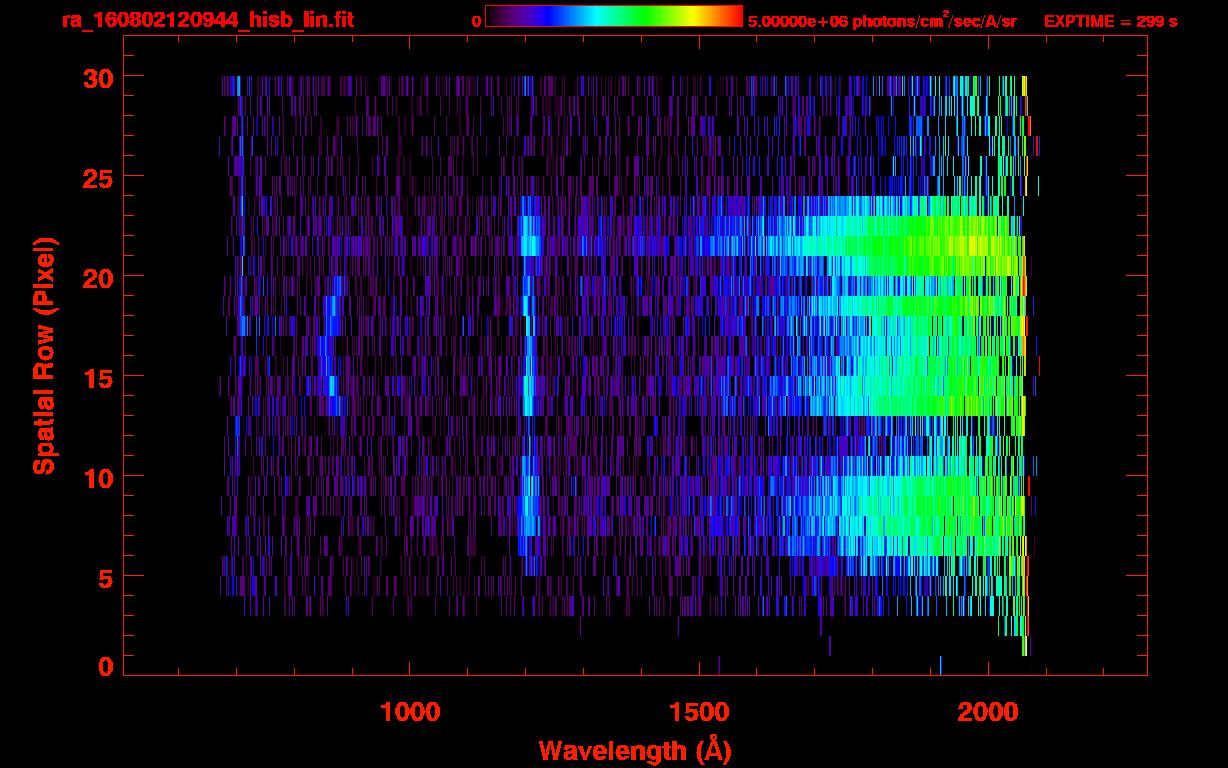
Task: Click the y-axis tick label 10
Action: point(99,477)
